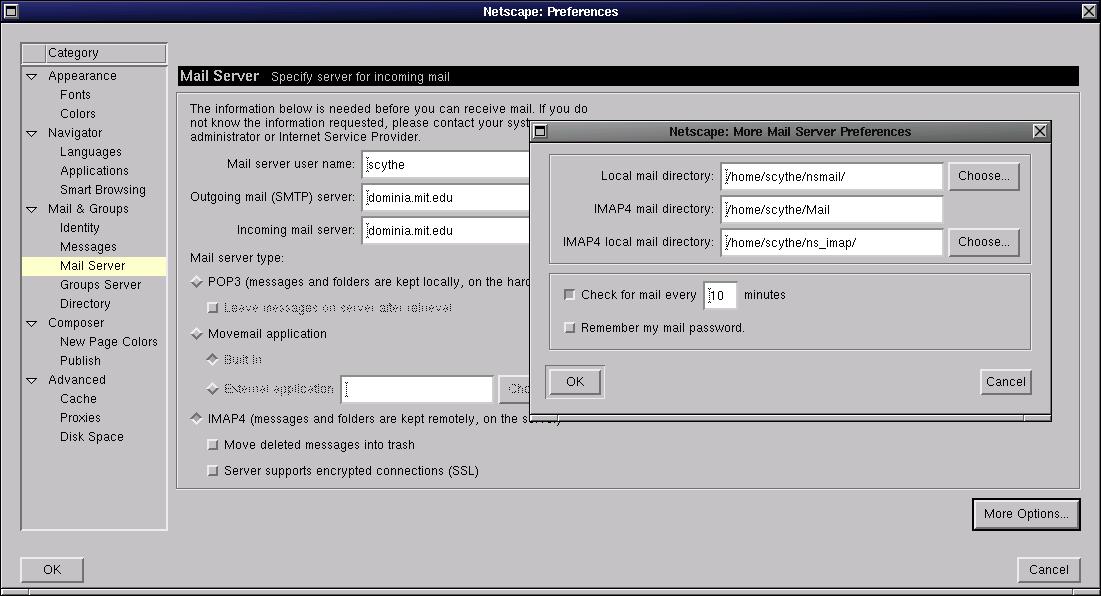
Task: Click the Mail server user name field
Action: tap(445, 164)
